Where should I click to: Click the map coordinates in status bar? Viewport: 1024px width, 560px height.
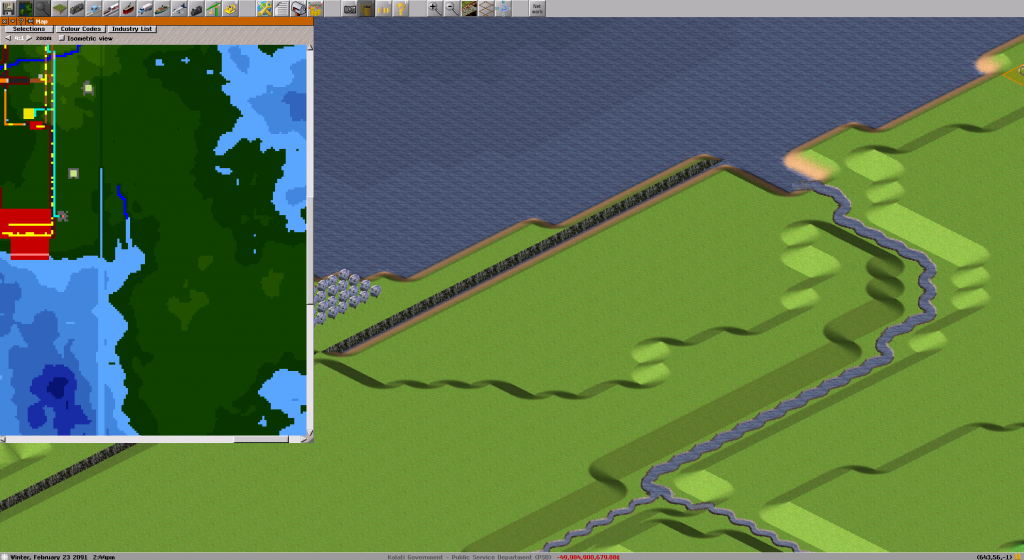(x=994, y=557)
